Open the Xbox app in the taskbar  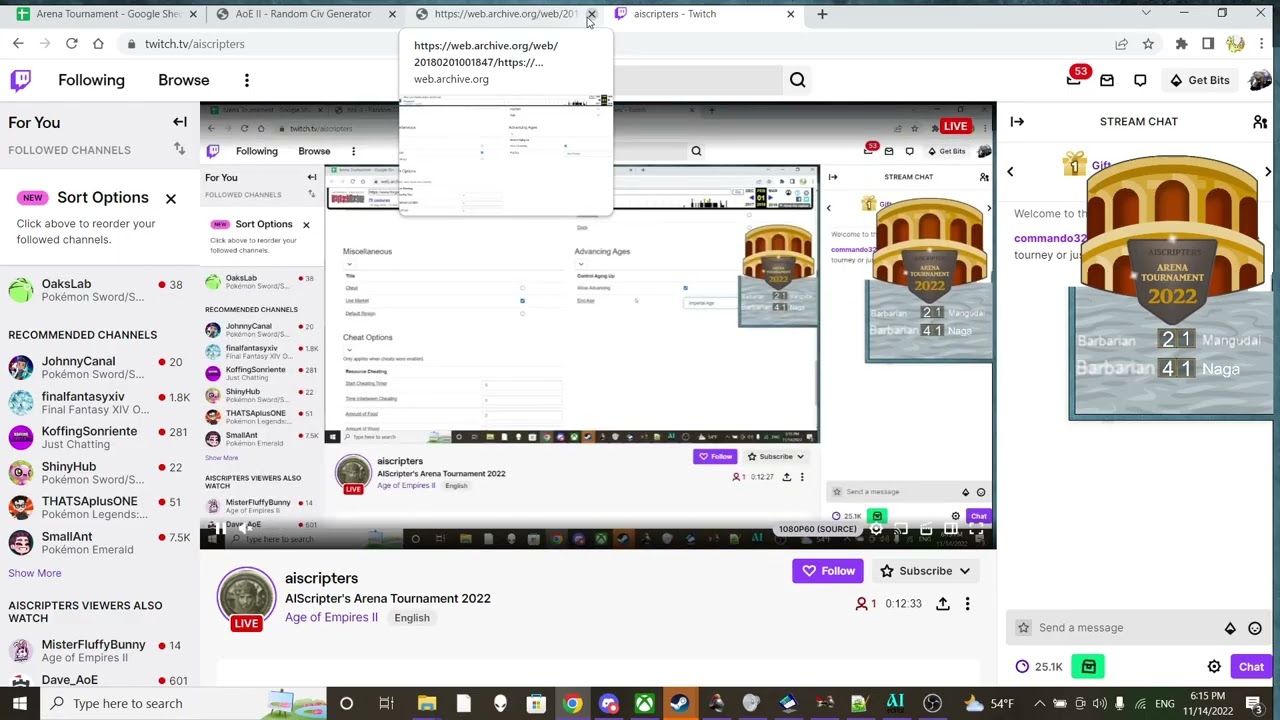coord(644,703)
